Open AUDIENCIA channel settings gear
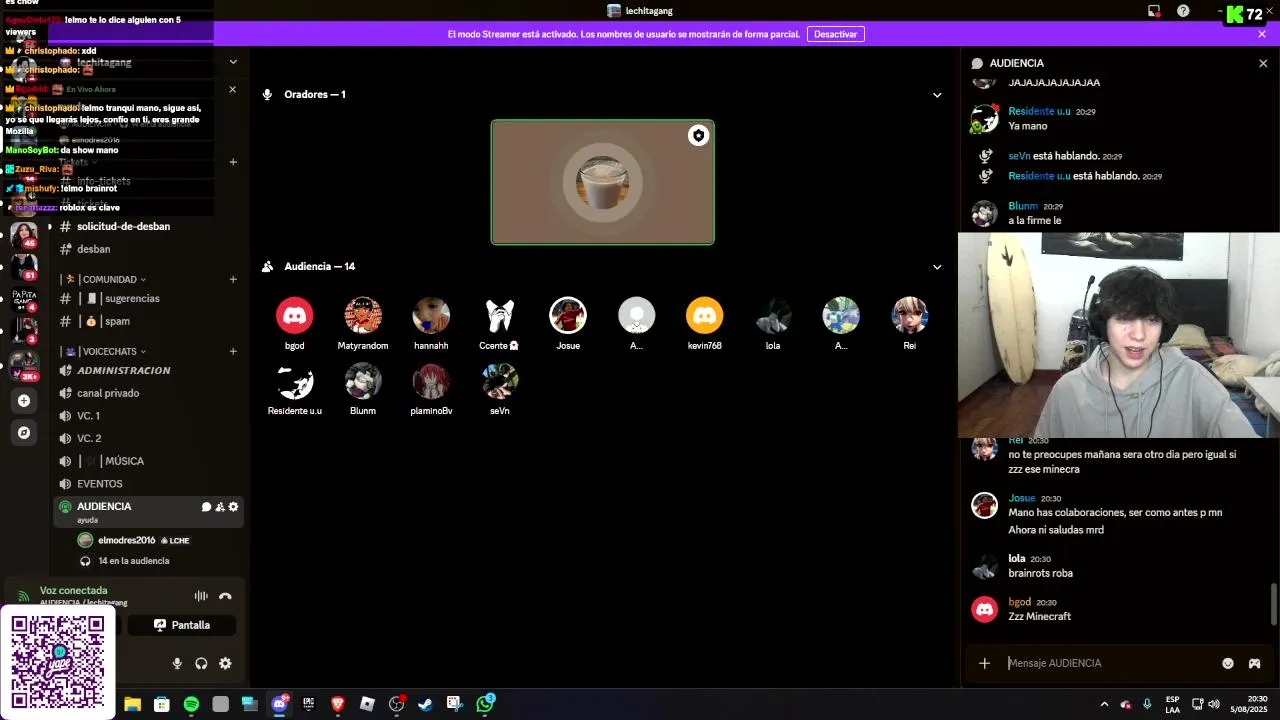This screenshot has width=1280, height=720. [x=233, y=507]
